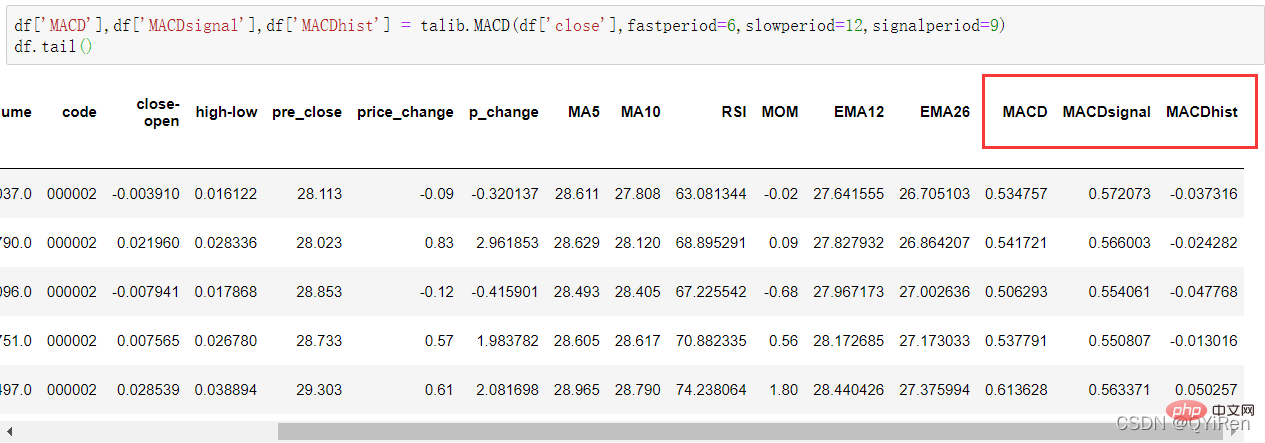Select MACD value 0.534757

pyautogui.click(x=1016, y=194)
